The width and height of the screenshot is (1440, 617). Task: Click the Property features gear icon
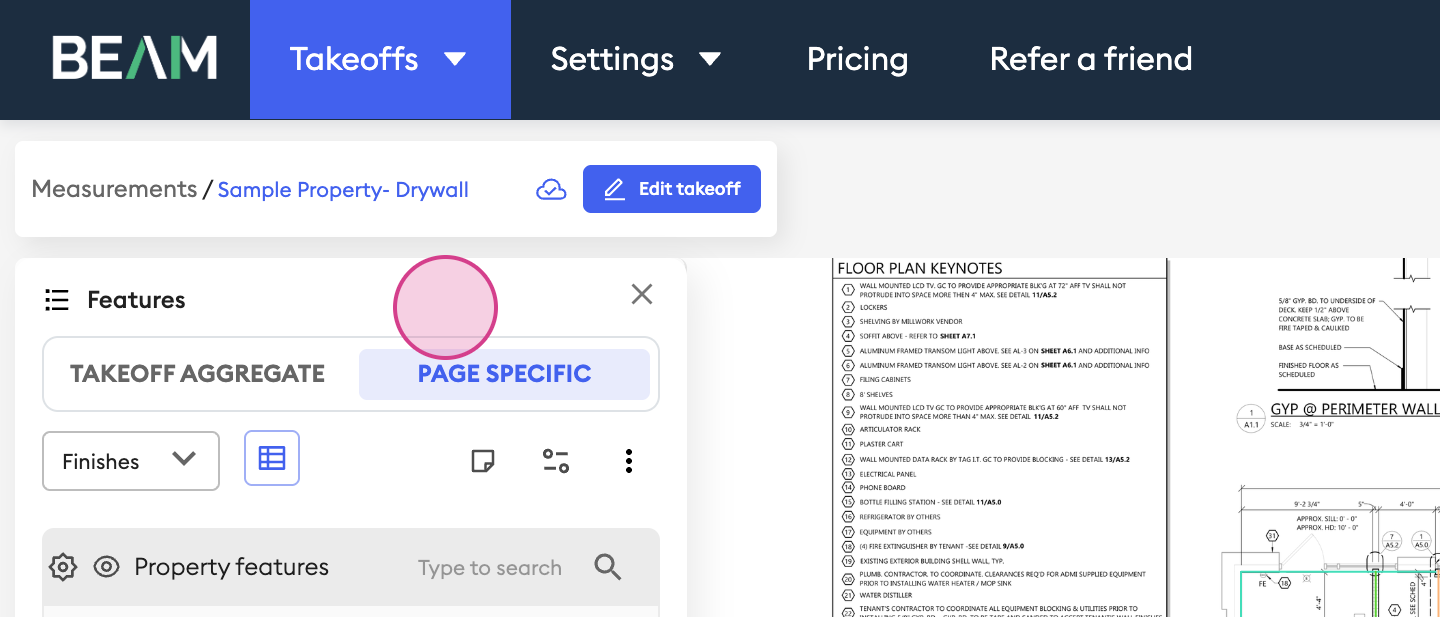(x=63, y=567)
